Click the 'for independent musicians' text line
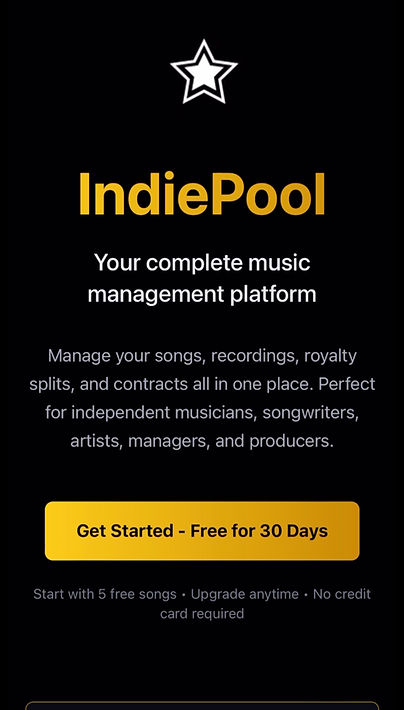Image resolution: width=404 pixels, height=710 pixels. tap(202, 413)
